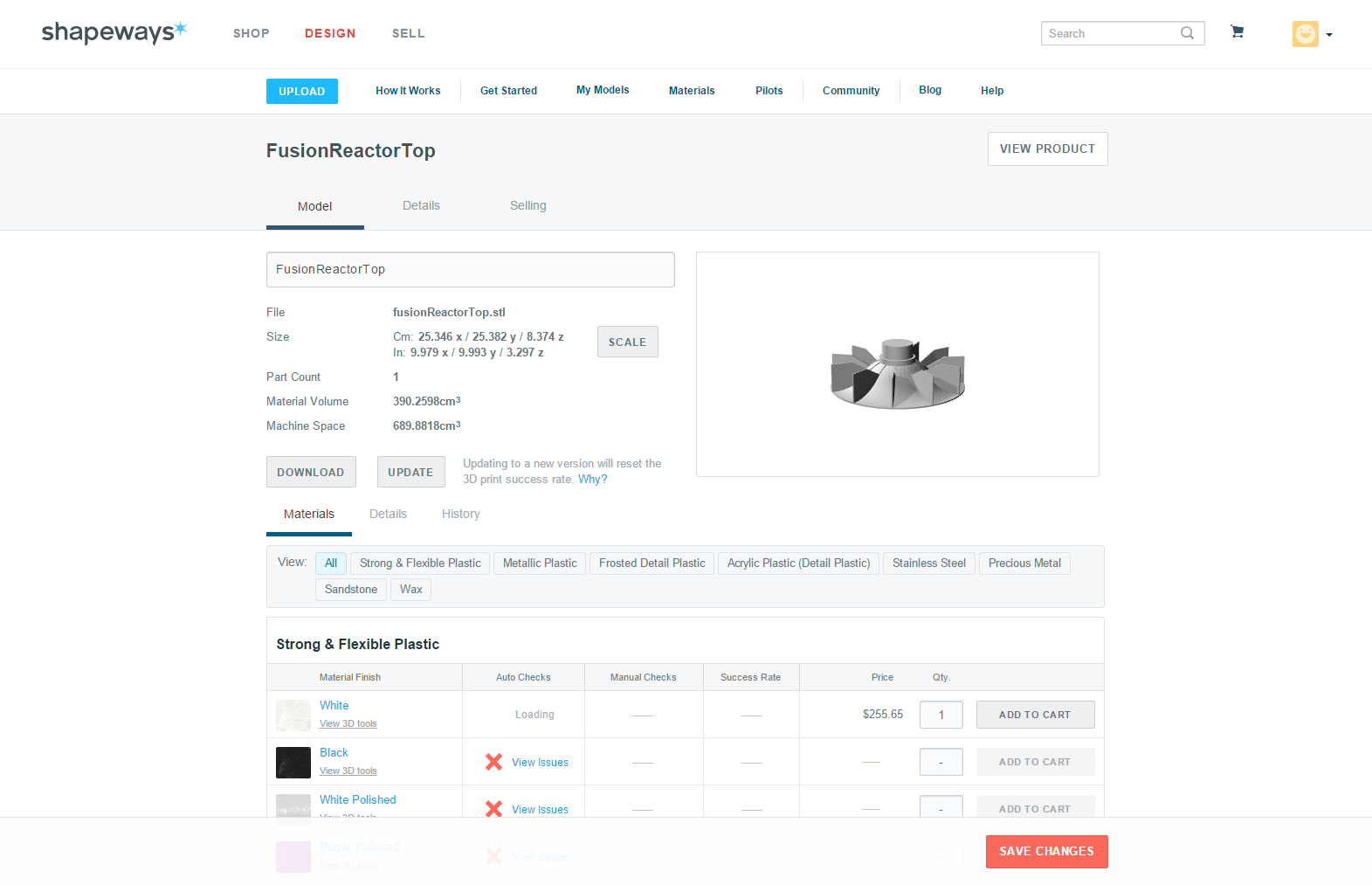Image resolution: width=1372 pixels, height=885 pixels.
Task: Click the search magnifier icon
Action: click(1187, 33)
